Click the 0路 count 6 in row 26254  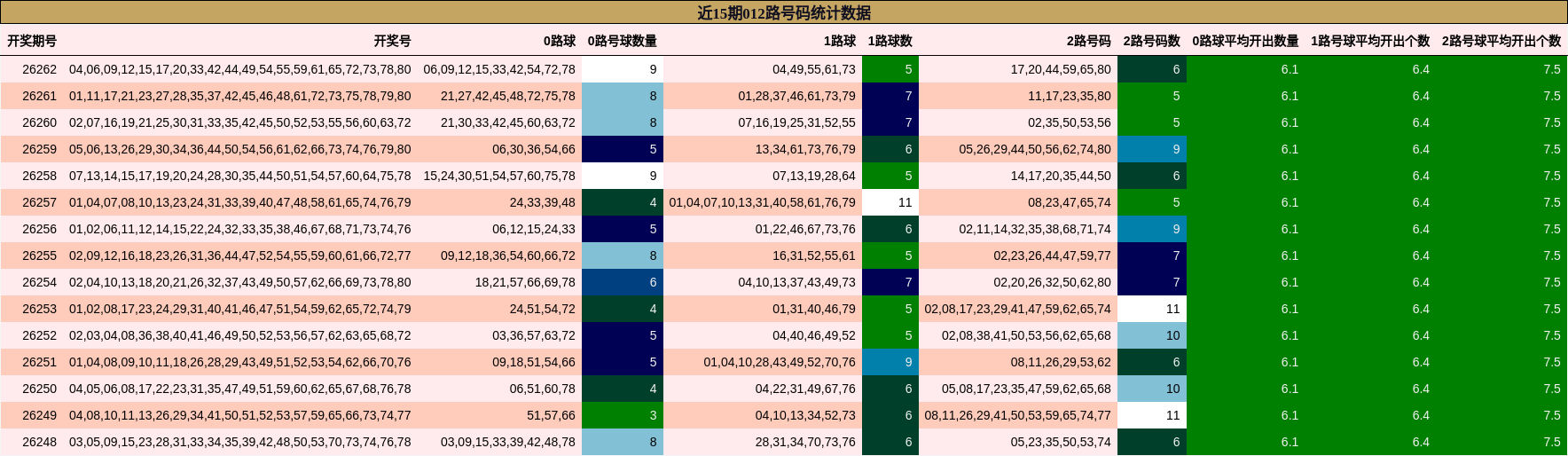pyautogui.click(x=623, y=282)
